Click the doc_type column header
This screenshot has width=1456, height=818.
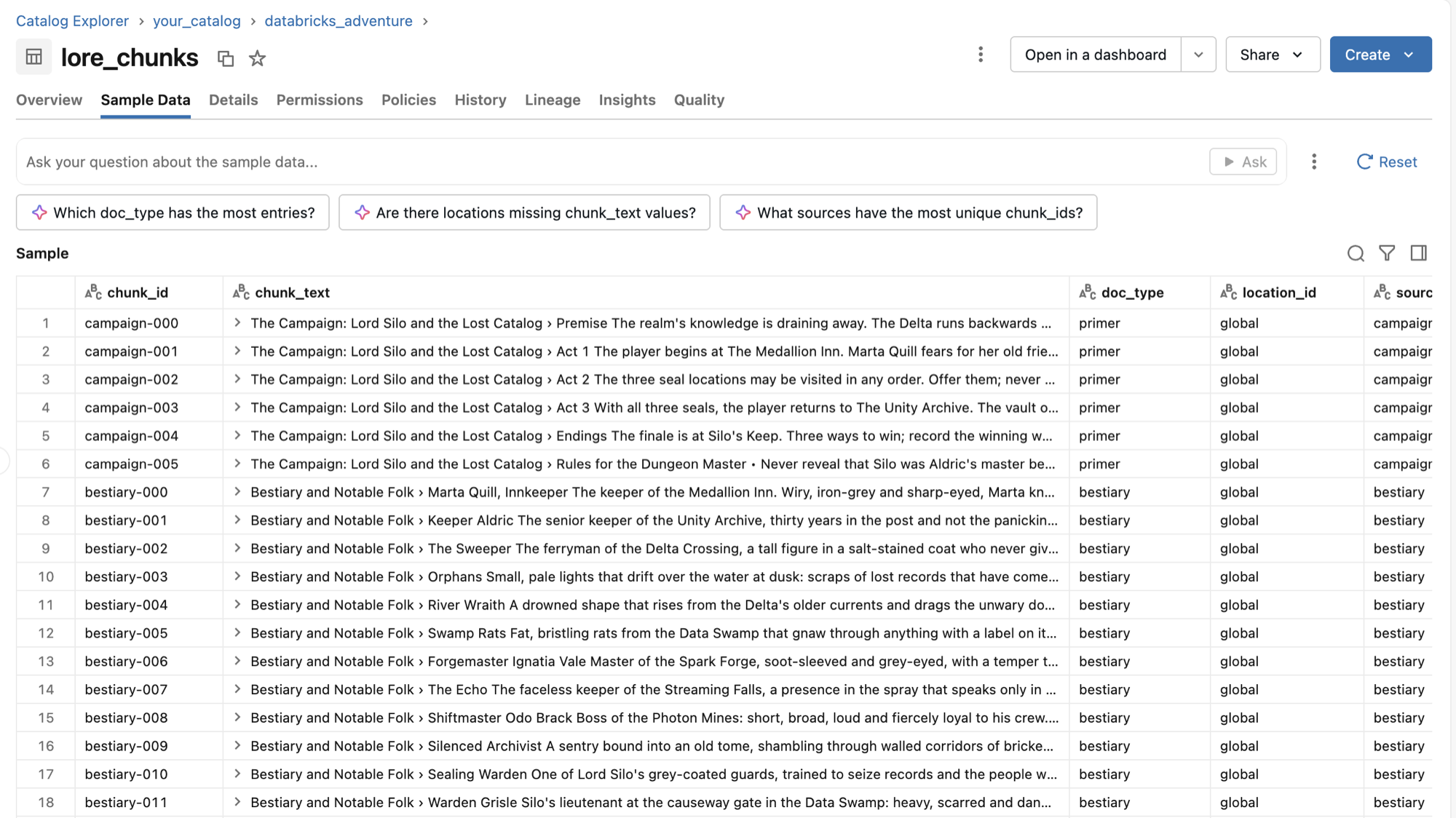(x=1139, y=293)
